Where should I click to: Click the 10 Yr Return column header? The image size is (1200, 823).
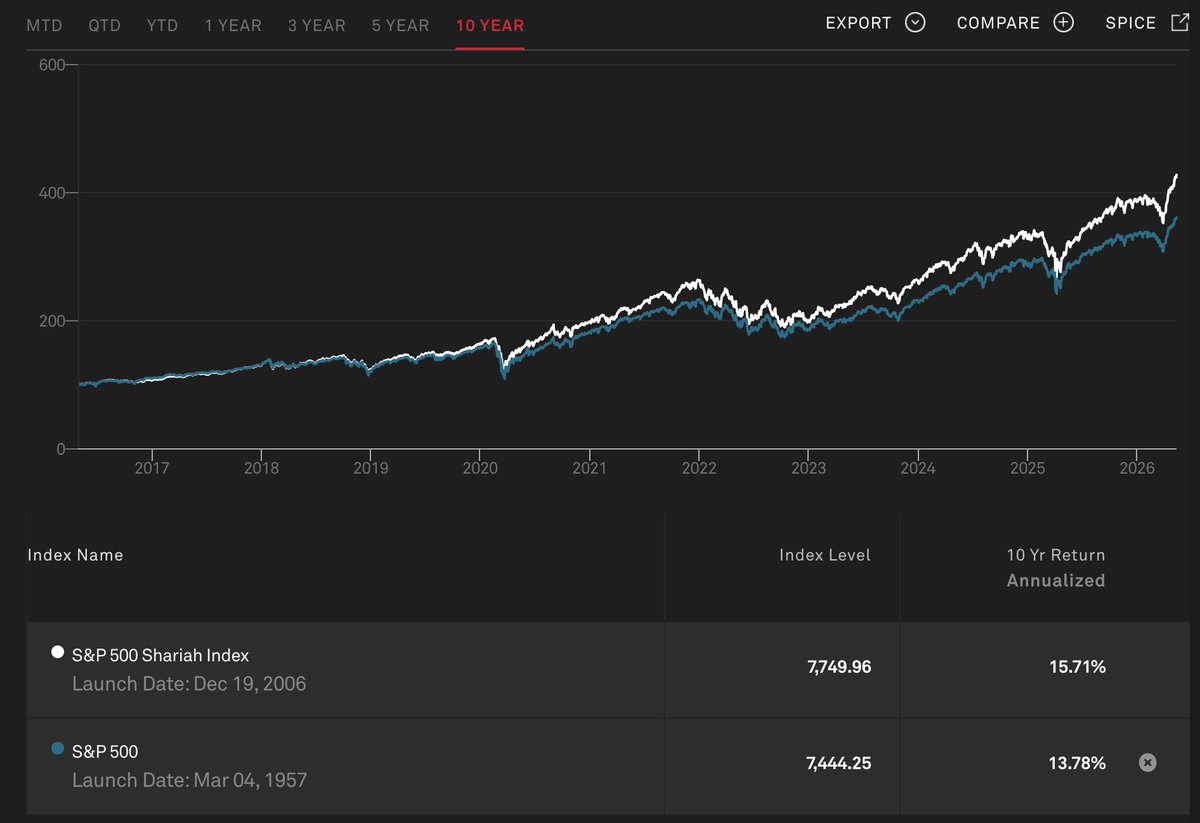point(1055,555)
